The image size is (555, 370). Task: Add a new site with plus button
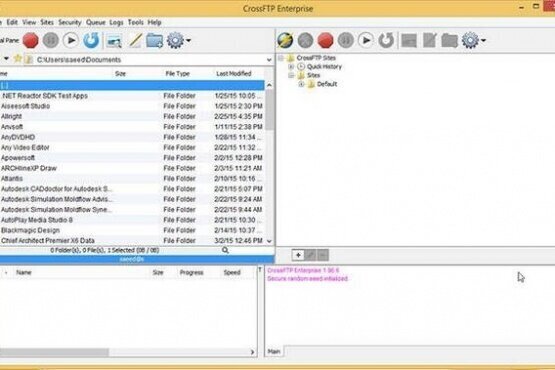298,255
